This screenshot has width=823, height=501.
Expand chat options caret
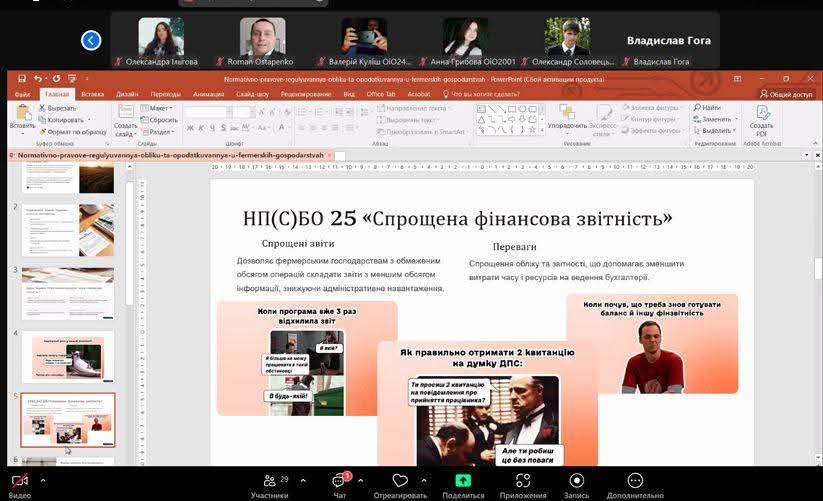click(x=361, y=480)
